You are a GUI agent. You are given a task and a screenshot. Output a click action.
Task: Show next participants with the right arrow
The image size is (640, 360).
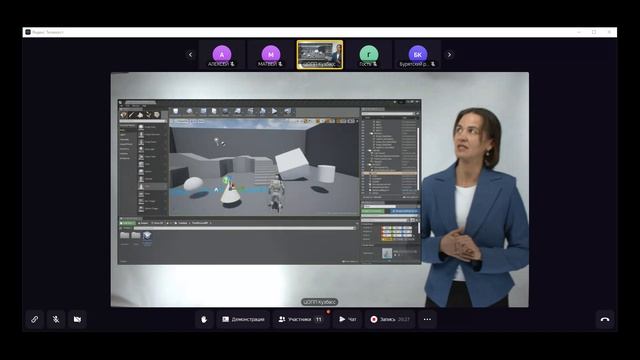click(449, 54)
